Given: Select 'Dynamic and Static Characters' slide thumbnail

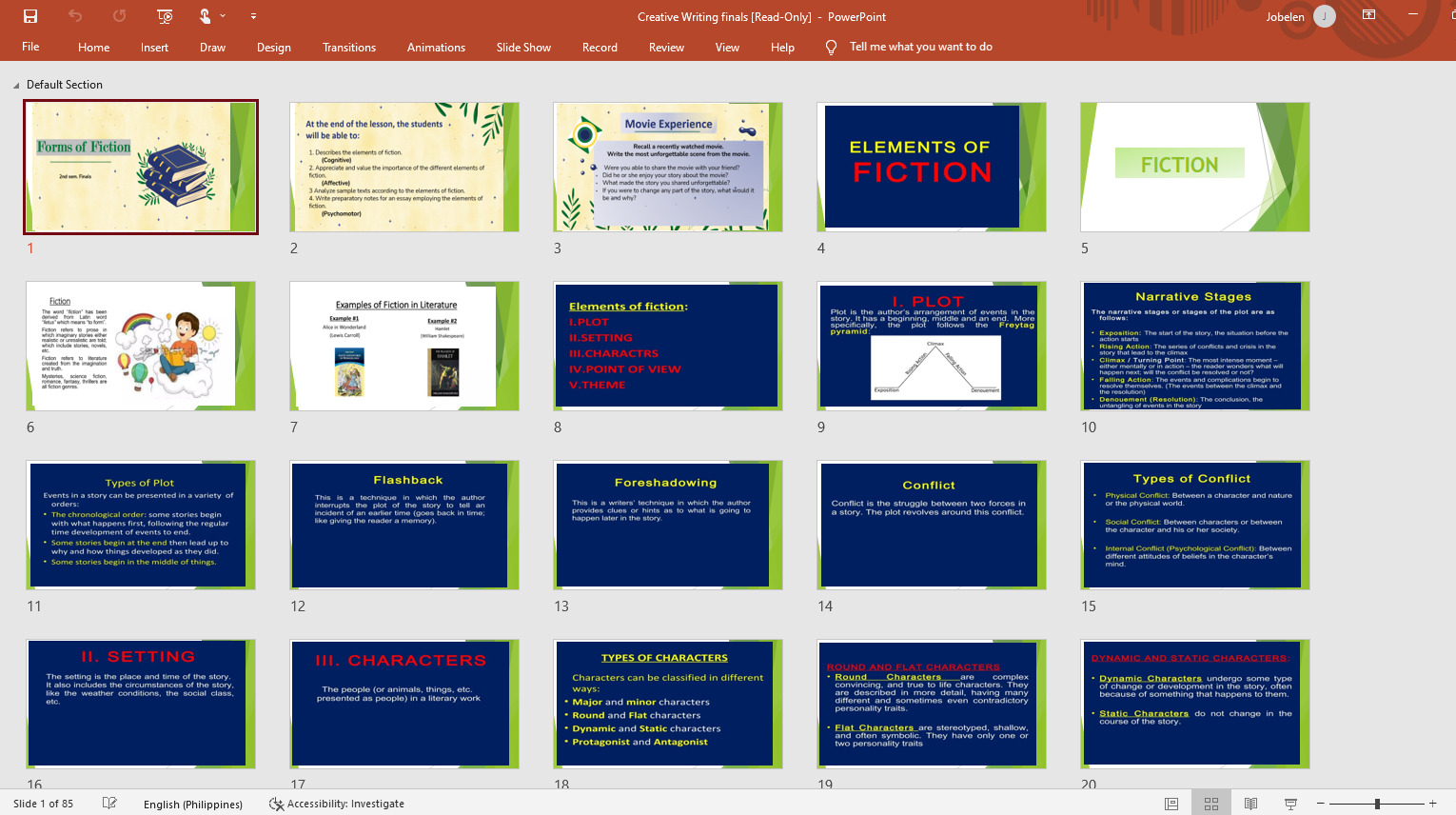Looking at the screenshot, I should 1195,704.
